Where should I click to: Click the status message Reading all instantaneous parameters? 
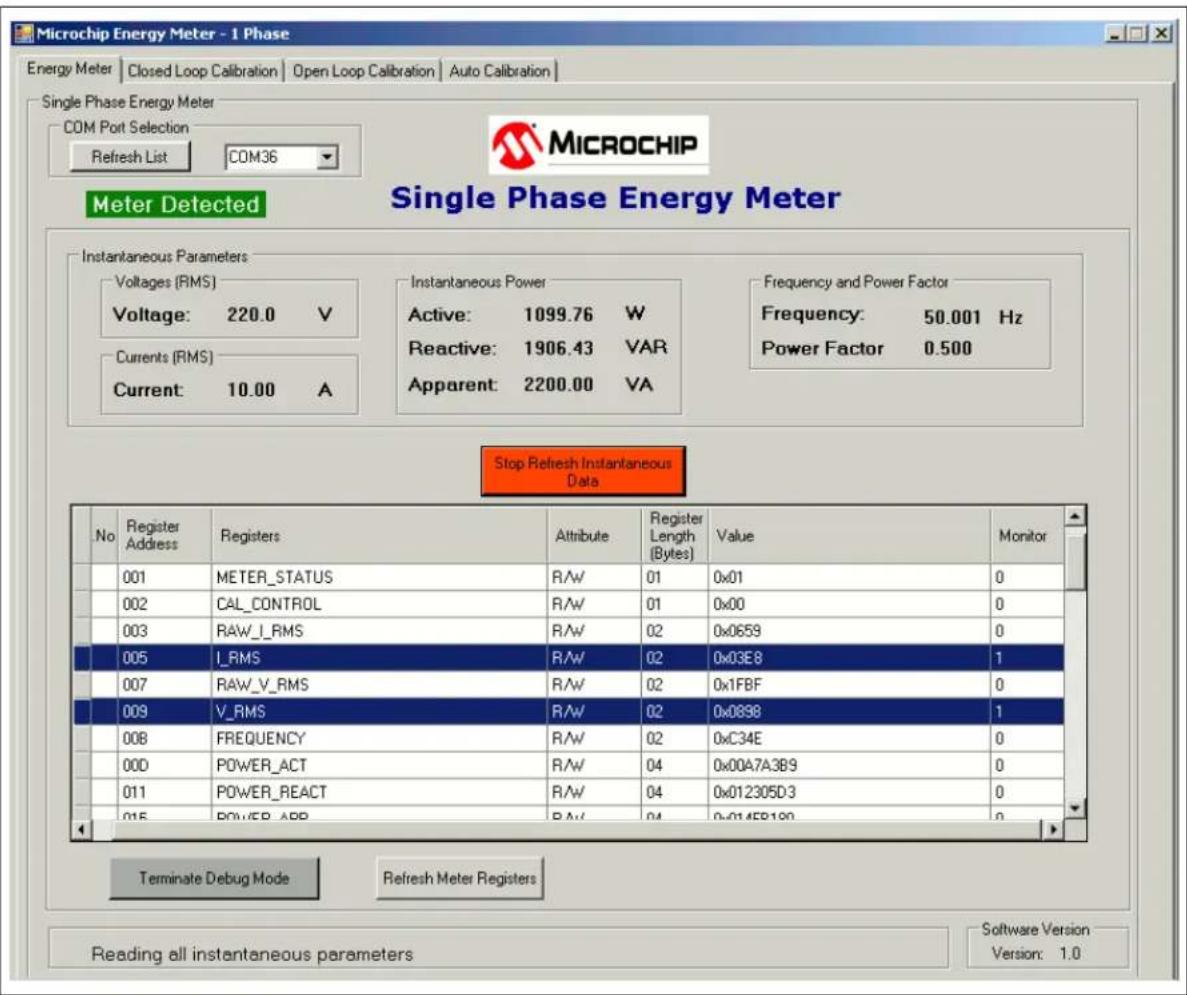(x=252, y=954)
